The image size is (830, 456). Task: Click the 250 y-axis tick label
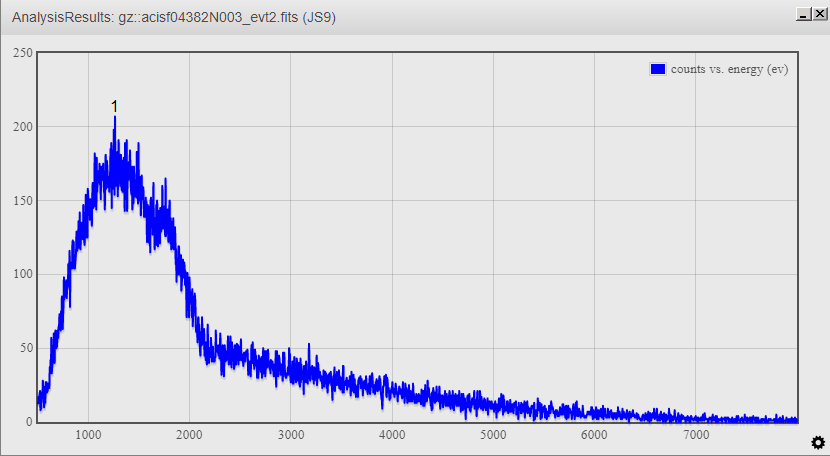pos(22,53)
